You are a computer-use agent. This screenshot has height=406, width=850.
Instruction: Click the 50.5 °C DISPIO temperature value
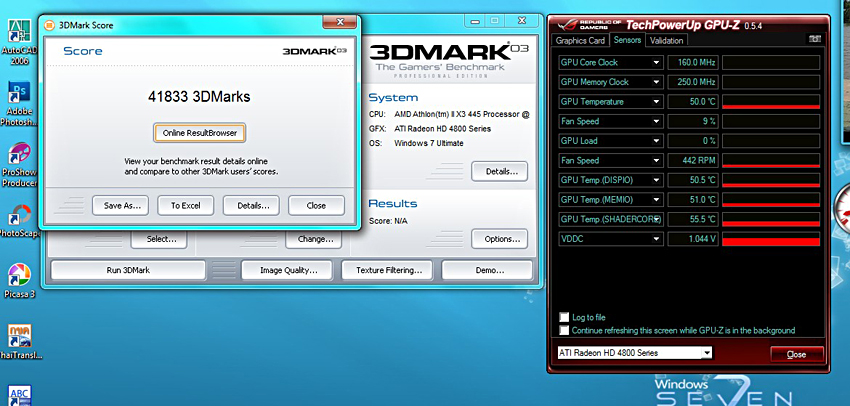(x=693, y=180)
